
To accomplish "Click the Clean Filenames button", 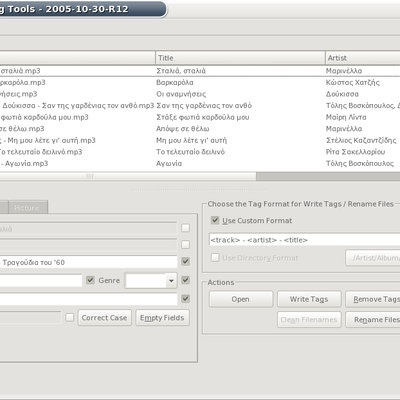I will (x=309, y=320).
